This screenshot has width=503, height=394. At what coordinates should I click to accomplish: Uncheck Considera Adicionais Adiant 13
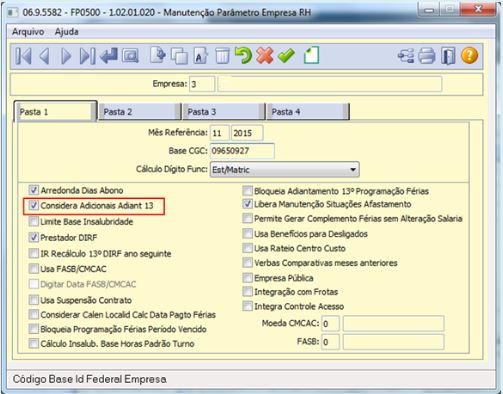pyautogui.click(x=33, y=205)
